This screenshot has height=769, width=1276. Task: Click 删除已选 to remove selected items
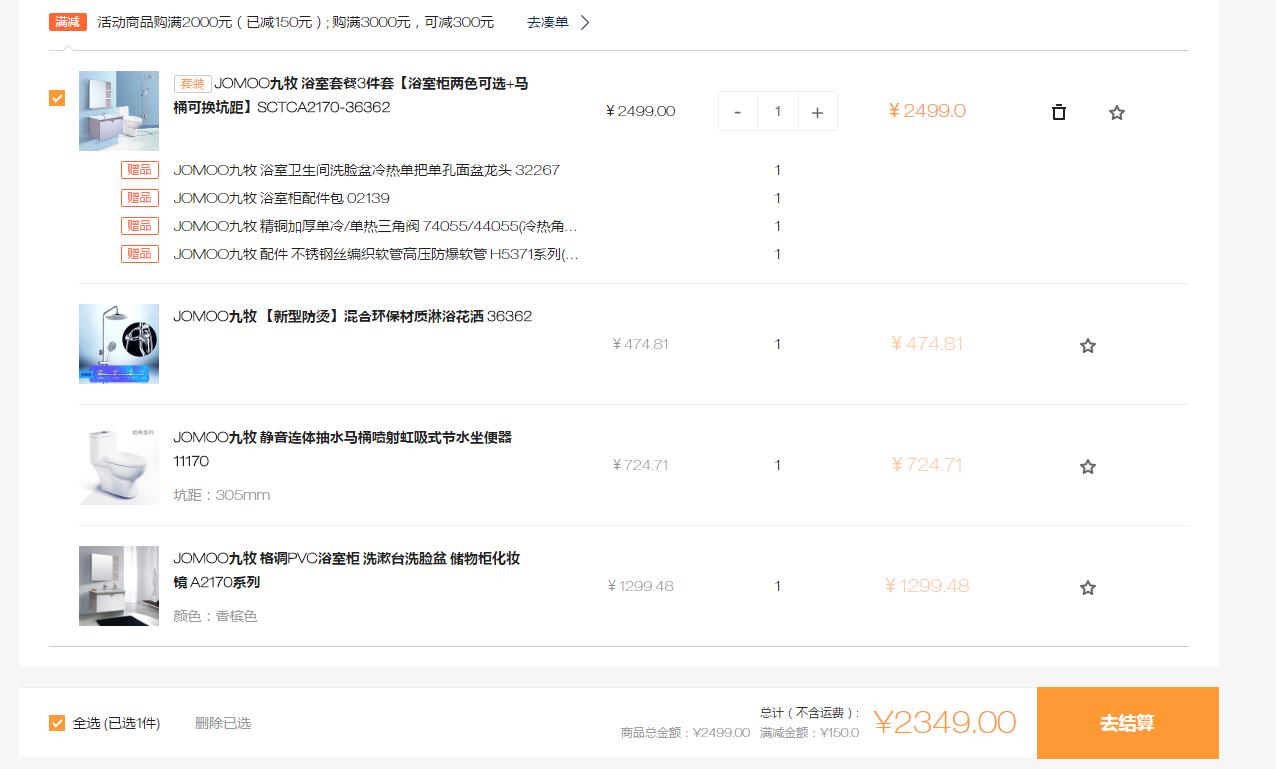coord(223,723)
